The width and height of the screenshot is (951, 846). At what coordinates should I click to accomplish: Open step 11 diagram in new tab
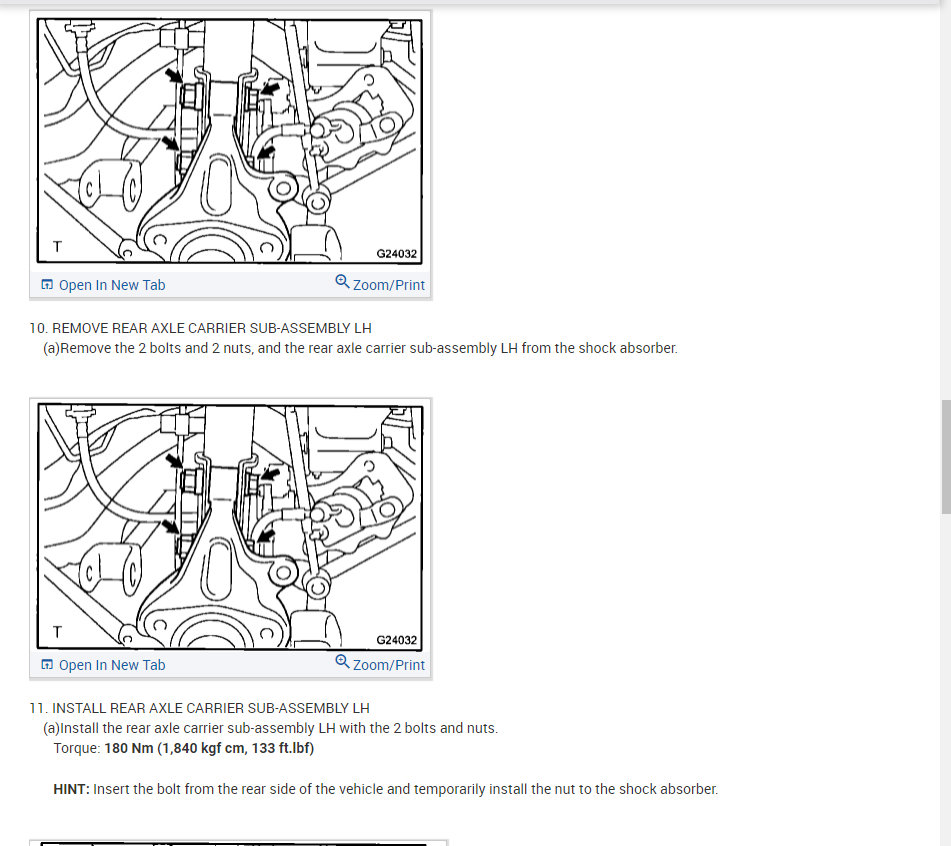pos(103,665)
